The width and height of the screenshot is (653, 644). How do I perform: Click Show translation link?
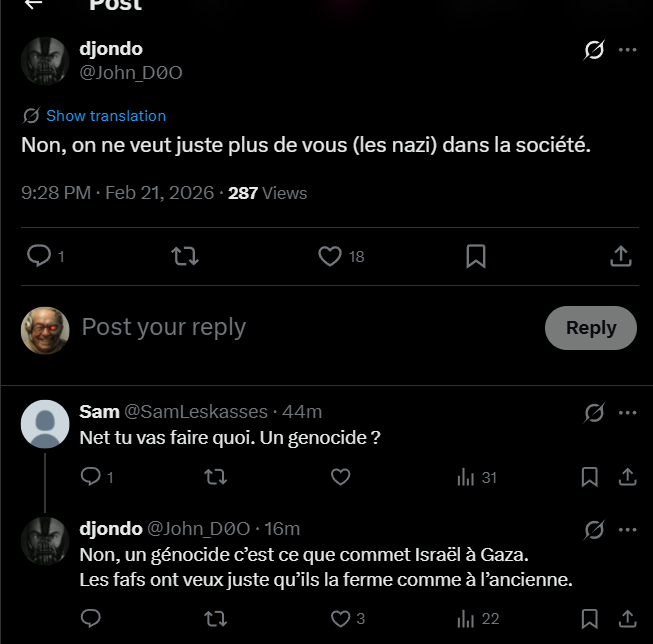106,116
